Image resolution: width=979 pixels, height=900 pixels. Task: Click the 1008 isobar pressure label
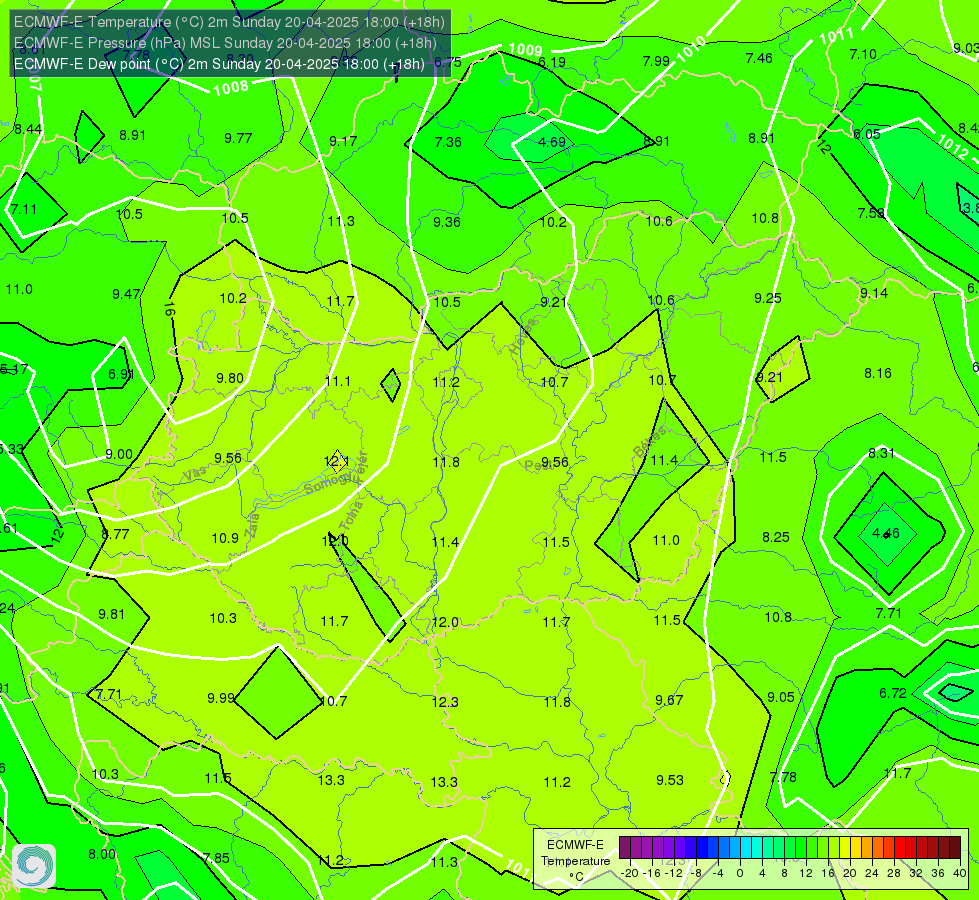click(231, 88)
